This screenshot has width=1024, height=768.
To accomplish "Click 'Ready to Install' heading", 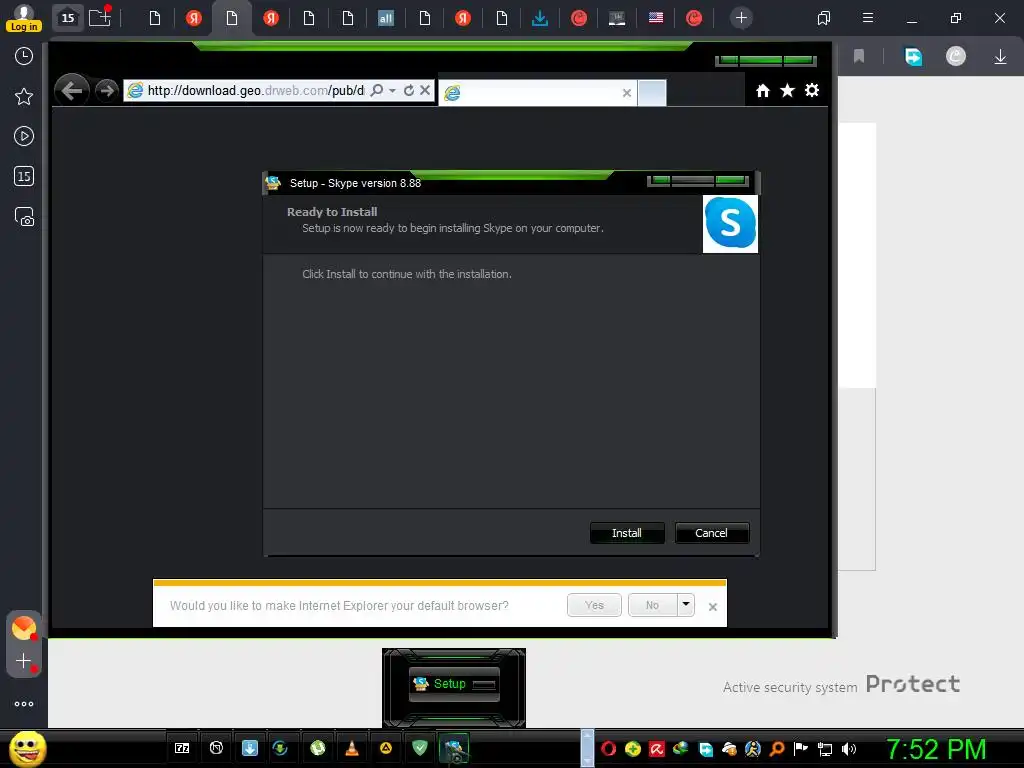I will (332, 212).
